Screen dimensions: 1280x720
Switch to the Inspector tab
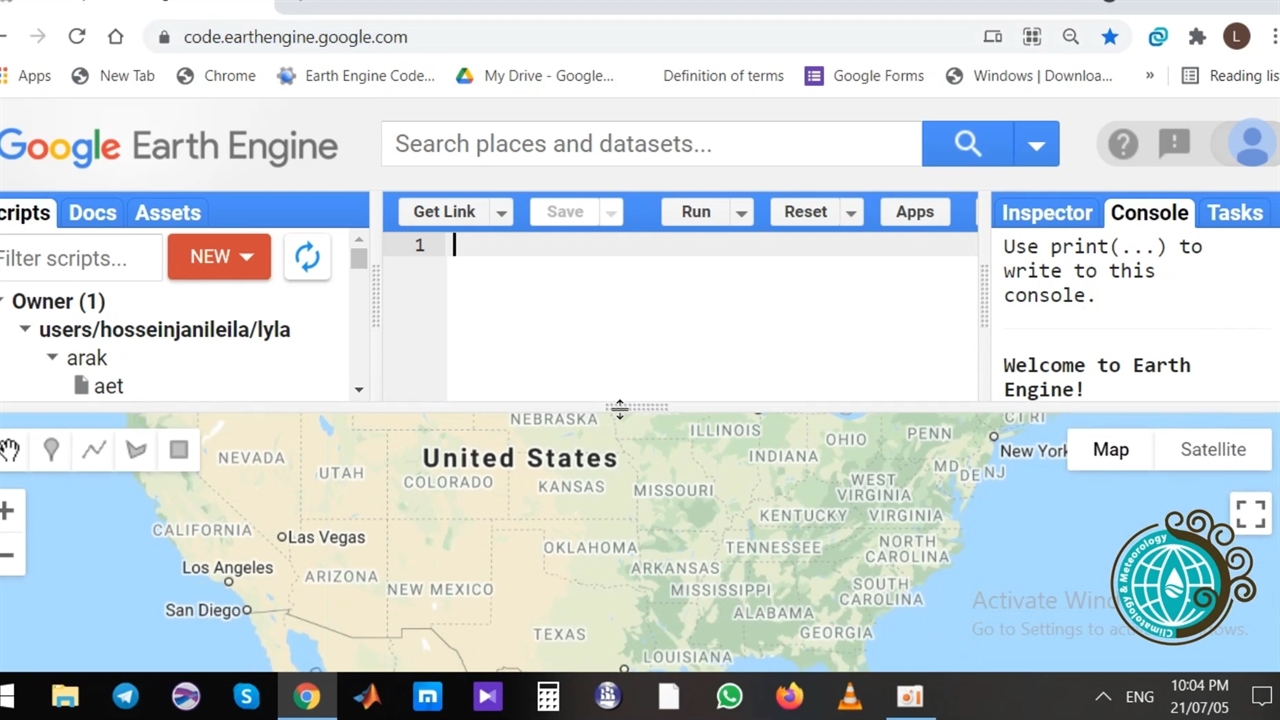1046,213
